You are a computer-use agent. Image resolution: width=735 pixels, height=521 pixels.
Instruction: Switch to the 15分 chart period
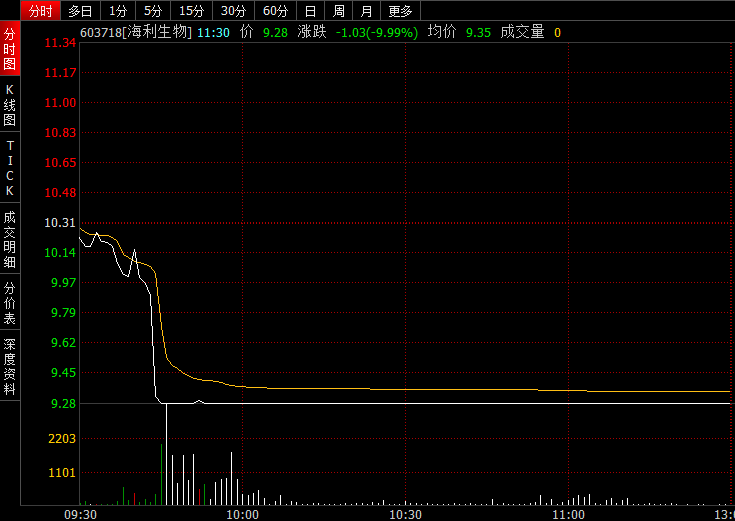(x=190, y=11)
